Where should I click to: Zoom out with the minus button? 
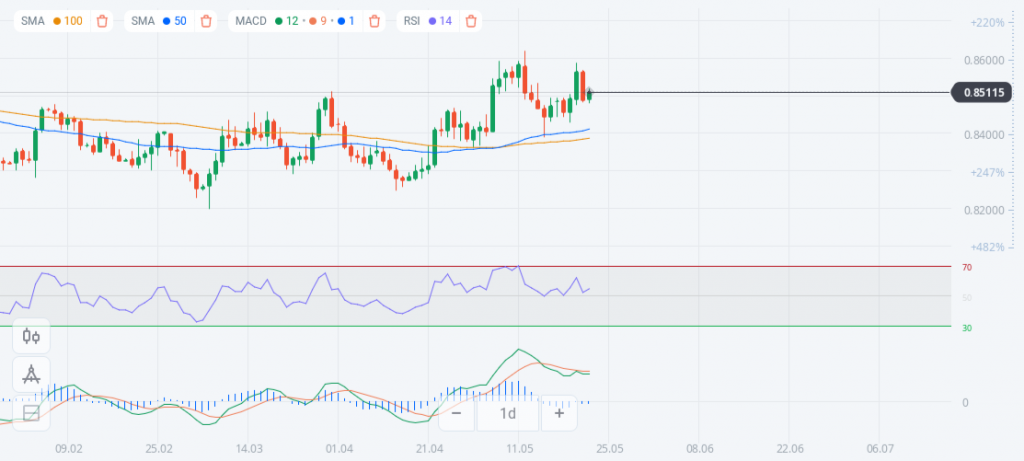(456, 413)
